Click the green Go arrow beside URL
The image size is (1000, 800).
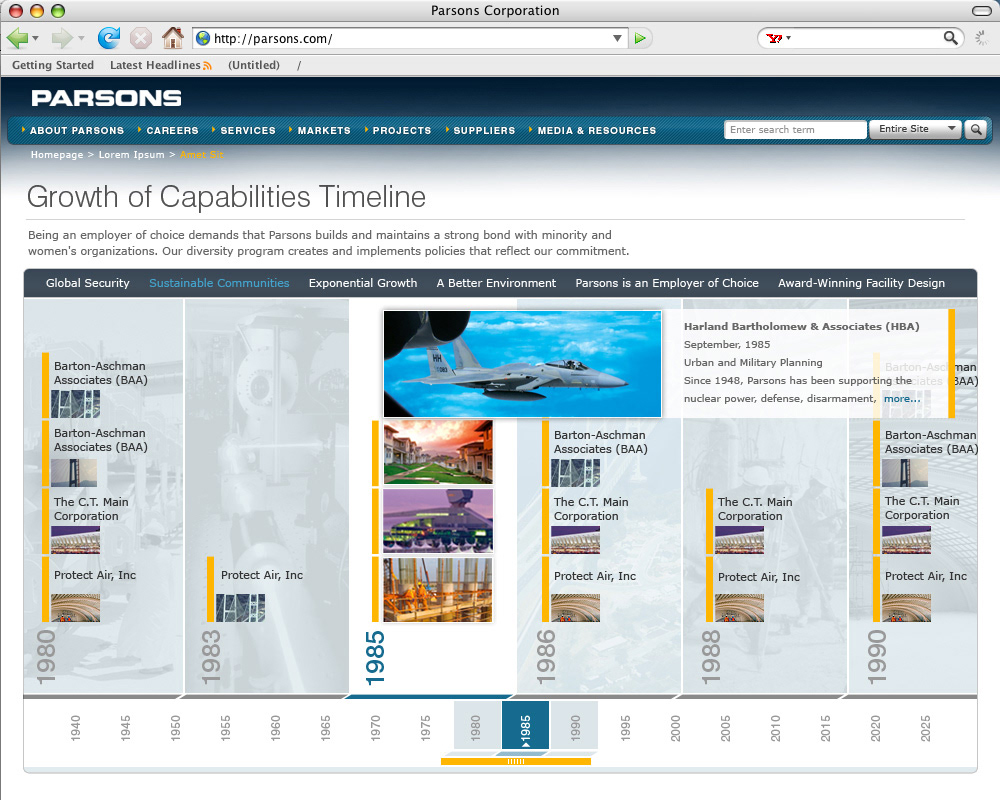pyautogui.click(x=640, y=39)
